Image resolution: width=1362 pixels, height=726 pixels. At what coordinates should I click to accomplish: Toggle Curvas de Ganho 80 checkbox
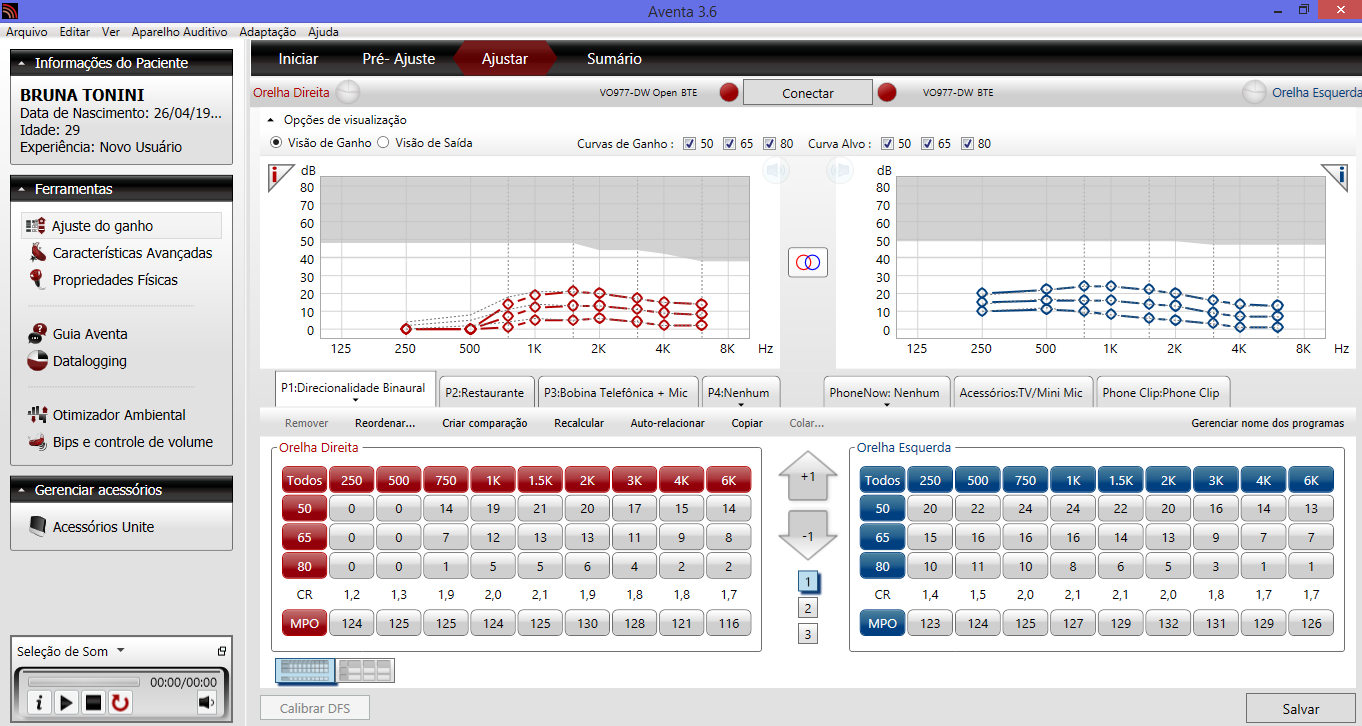(x=769, y=144)
